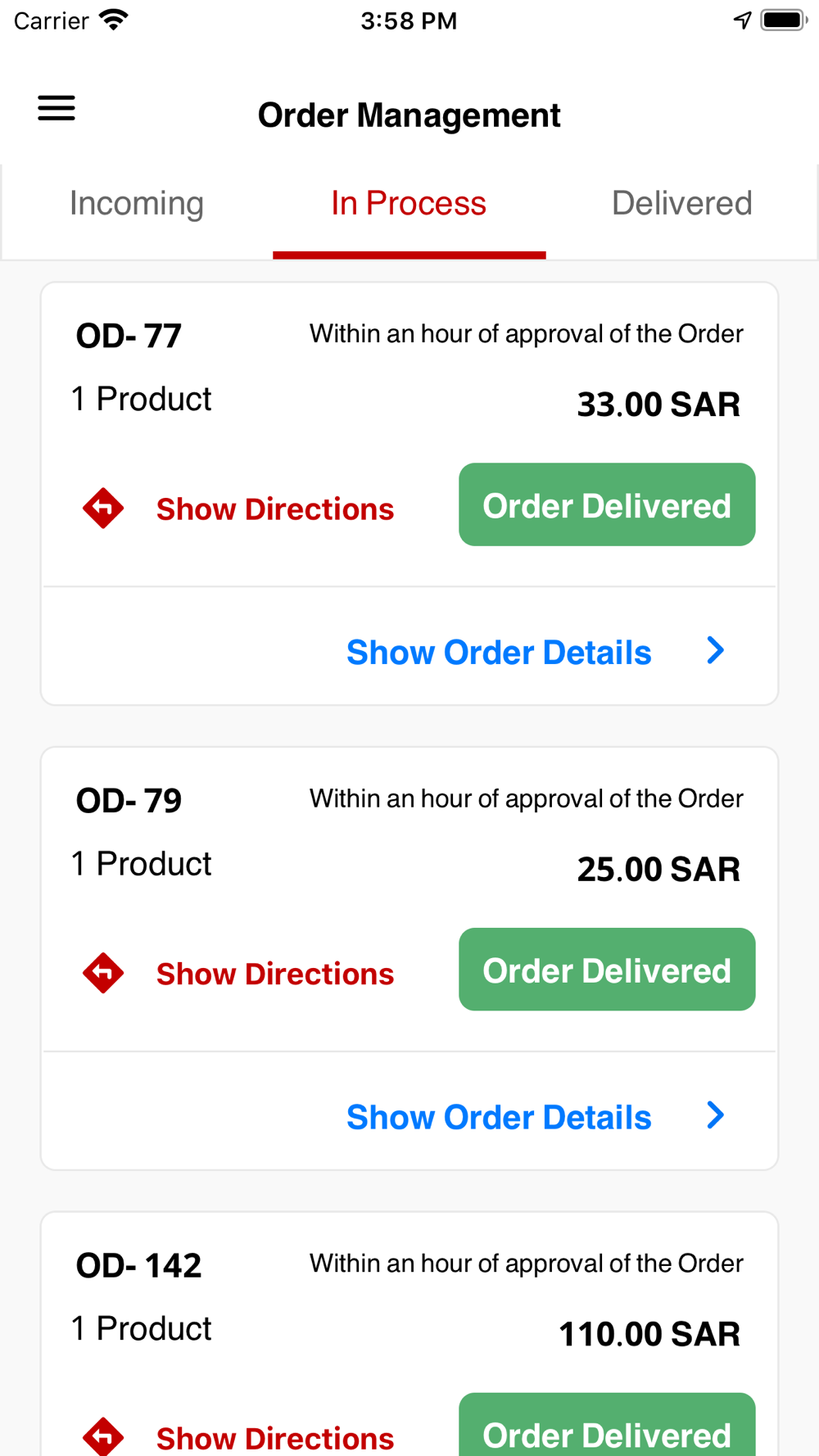Screen dimensions: 819x1456
Task: Mark OD-142 as Order Delivered
Action: click(x=607, y=1425)
